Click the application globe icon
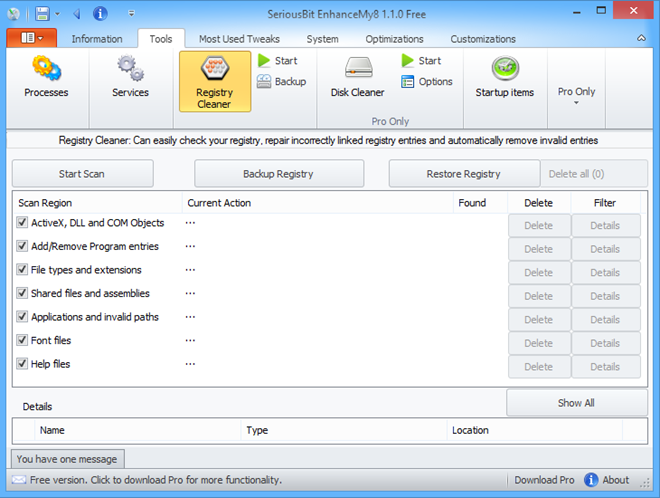 coord(13,14)
